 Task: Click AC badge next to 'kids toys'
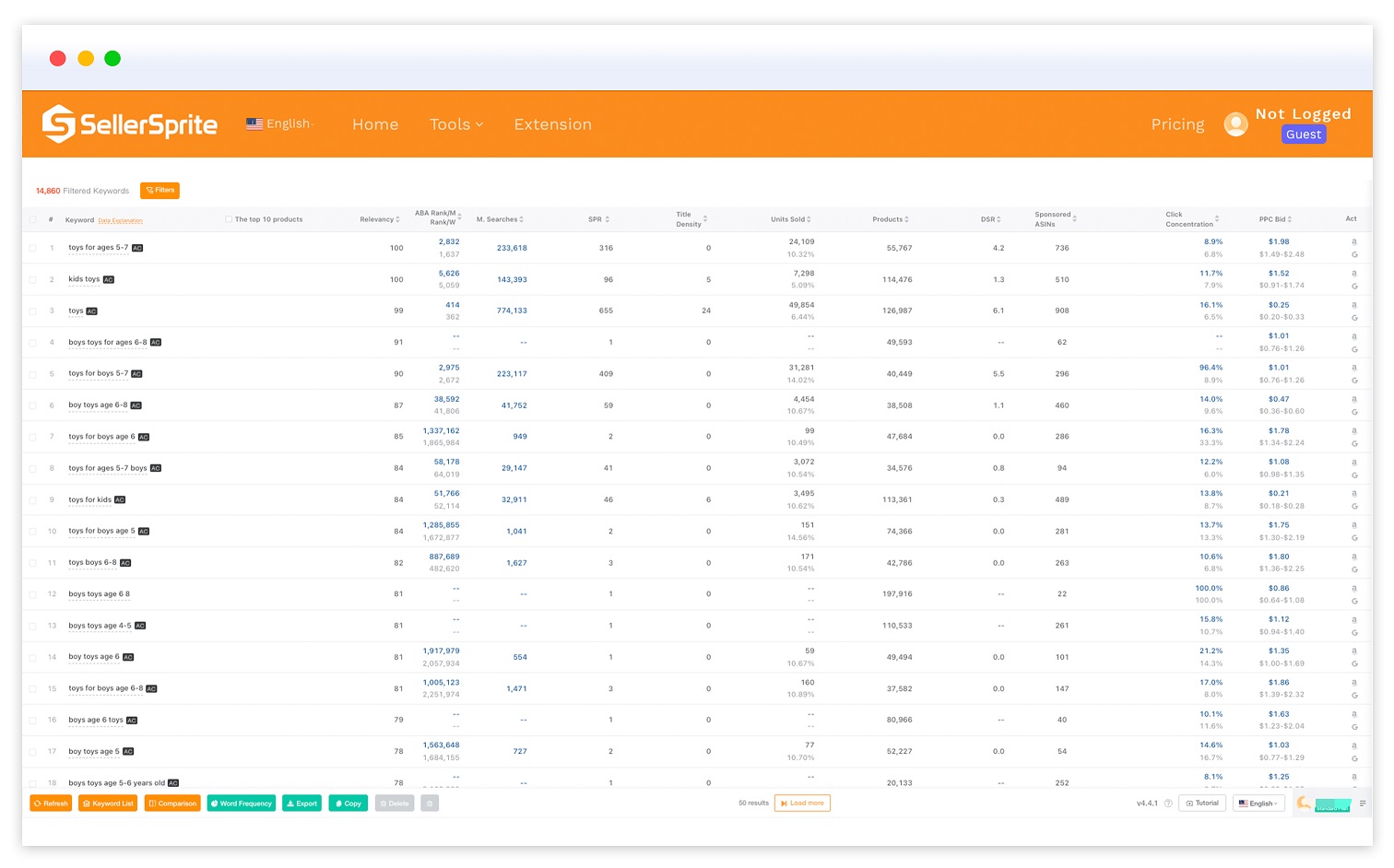click(108, 279)
